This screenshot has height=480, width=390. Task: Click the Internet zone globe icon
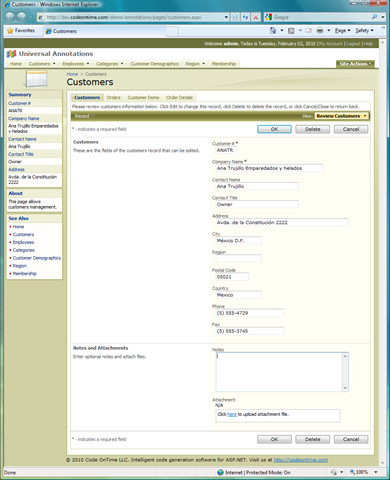click(220, 472)
